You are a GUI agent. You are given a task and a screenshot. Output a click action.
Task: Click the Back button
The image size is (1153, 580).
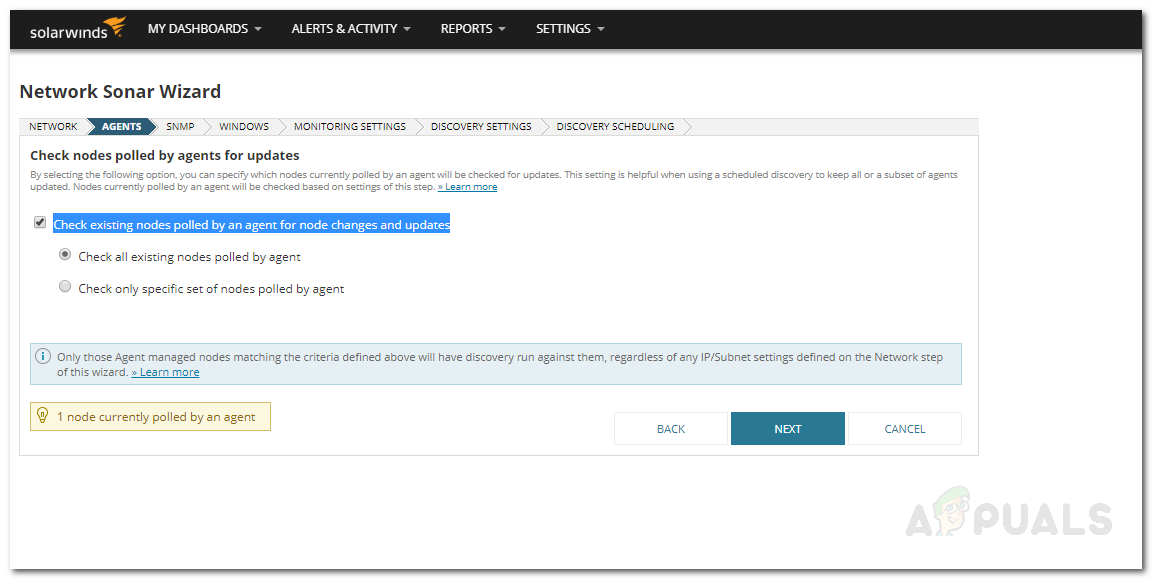(x=671, y=429)
